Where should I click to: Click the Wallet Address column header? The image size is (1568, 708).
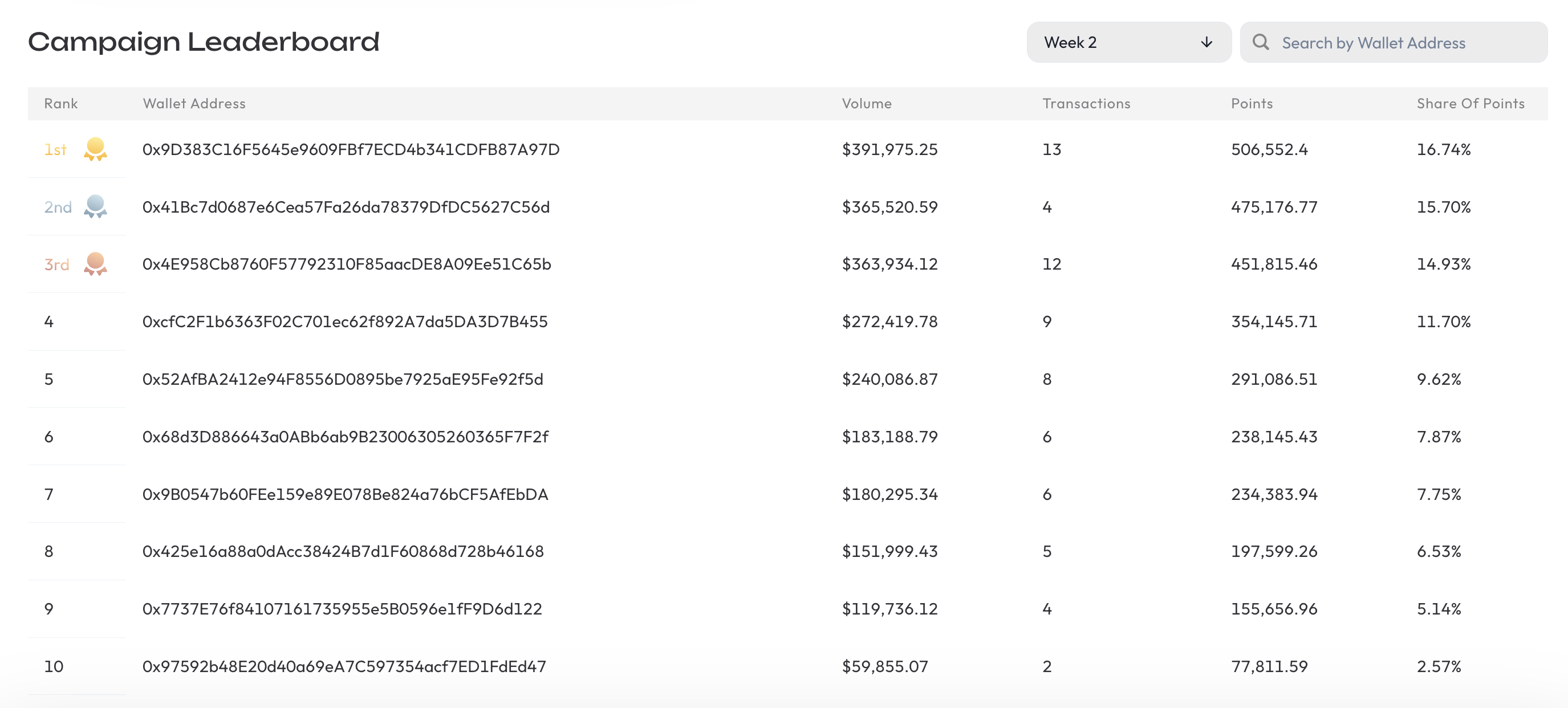point(194,104)
